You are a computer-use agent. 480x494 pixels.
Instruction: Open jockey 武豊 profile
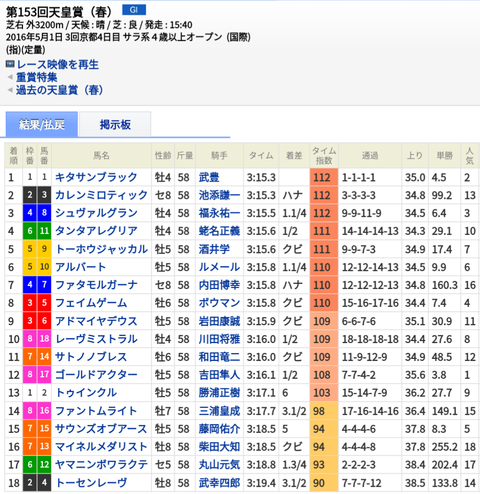pyautogui.click(x=209, y=177)
